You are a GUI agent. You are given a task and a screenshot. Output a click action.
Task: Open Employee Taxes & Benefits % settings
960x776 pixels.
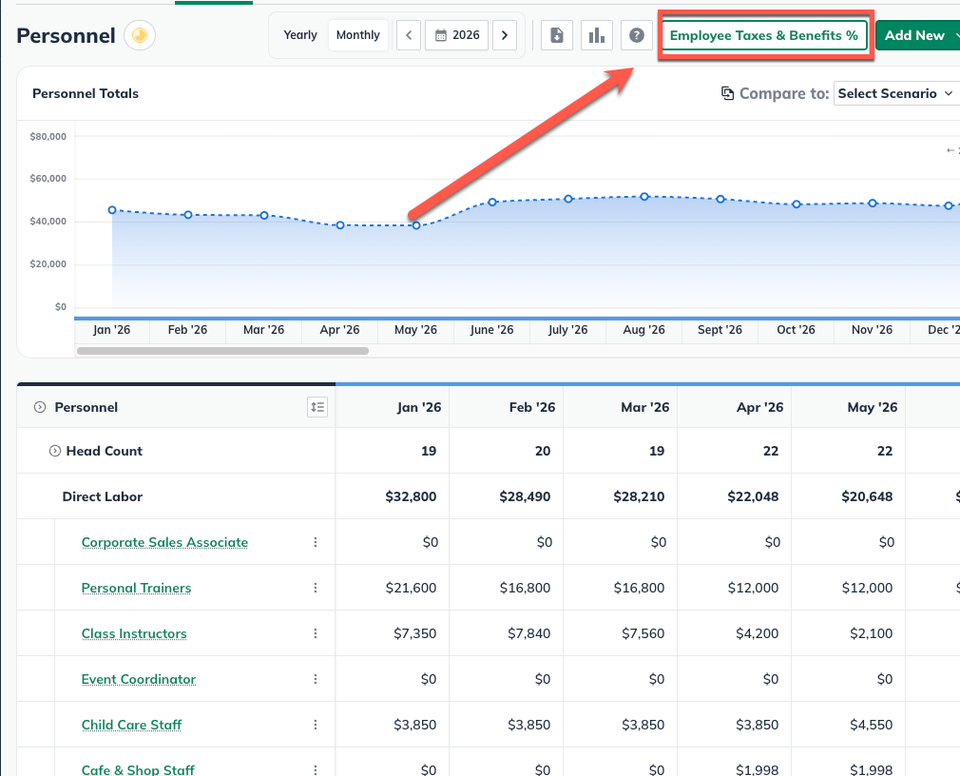(x=764, y=36)
